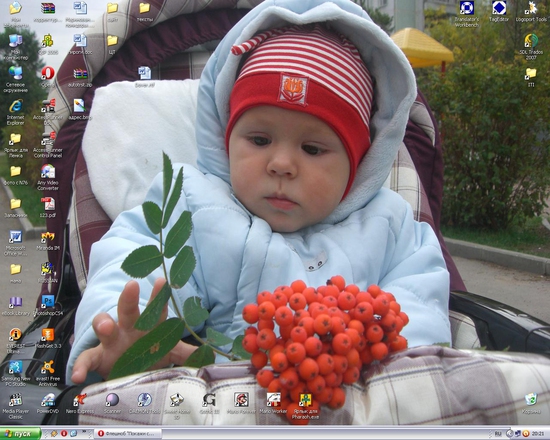
Task: Open the Logoport Tools shortcut
Action: point(531,8)
